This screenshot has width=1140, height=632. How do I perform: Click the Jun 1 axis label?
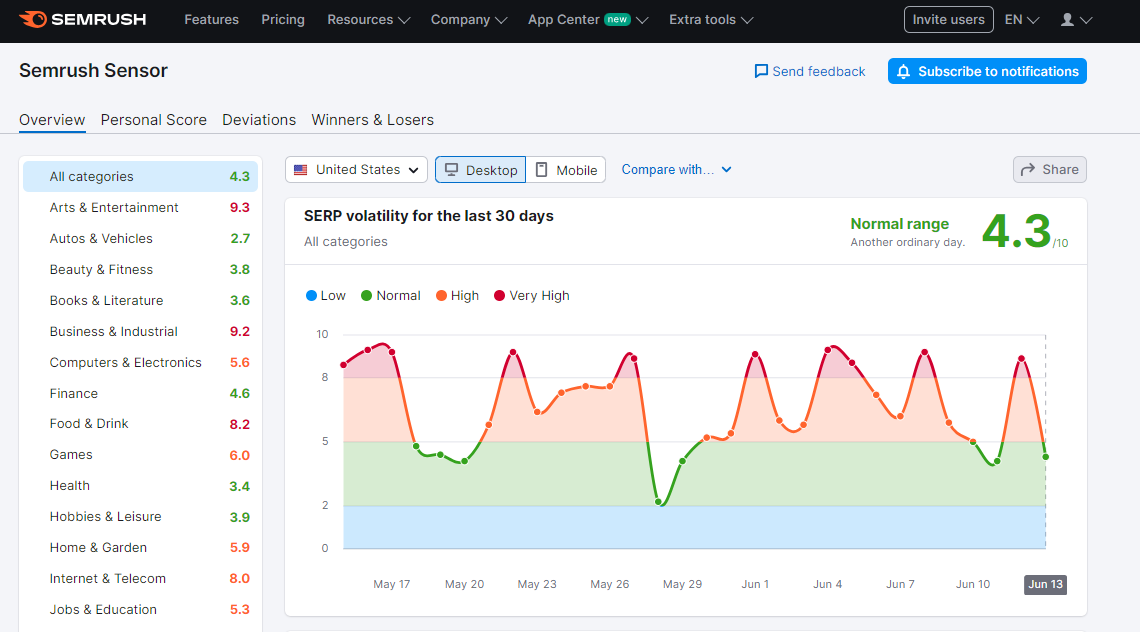pos(755,584)
